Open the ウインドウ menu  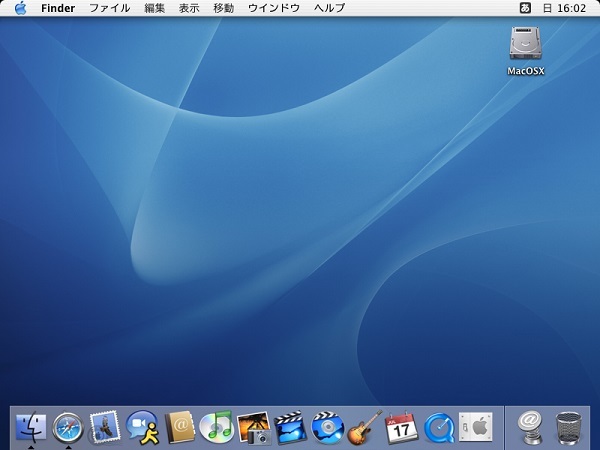click(x=274, y=8)
